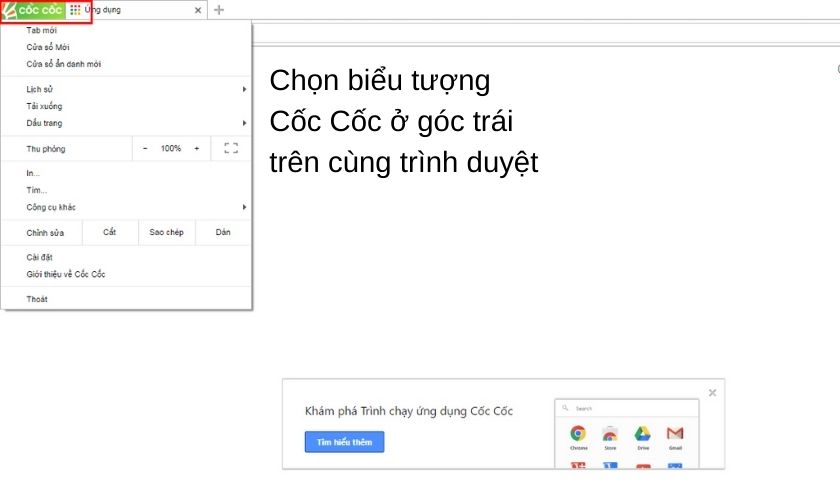Click the Cắt button
Image resolution: width=840 pixels, height=500 pixels.
click(x=110, y=232)
